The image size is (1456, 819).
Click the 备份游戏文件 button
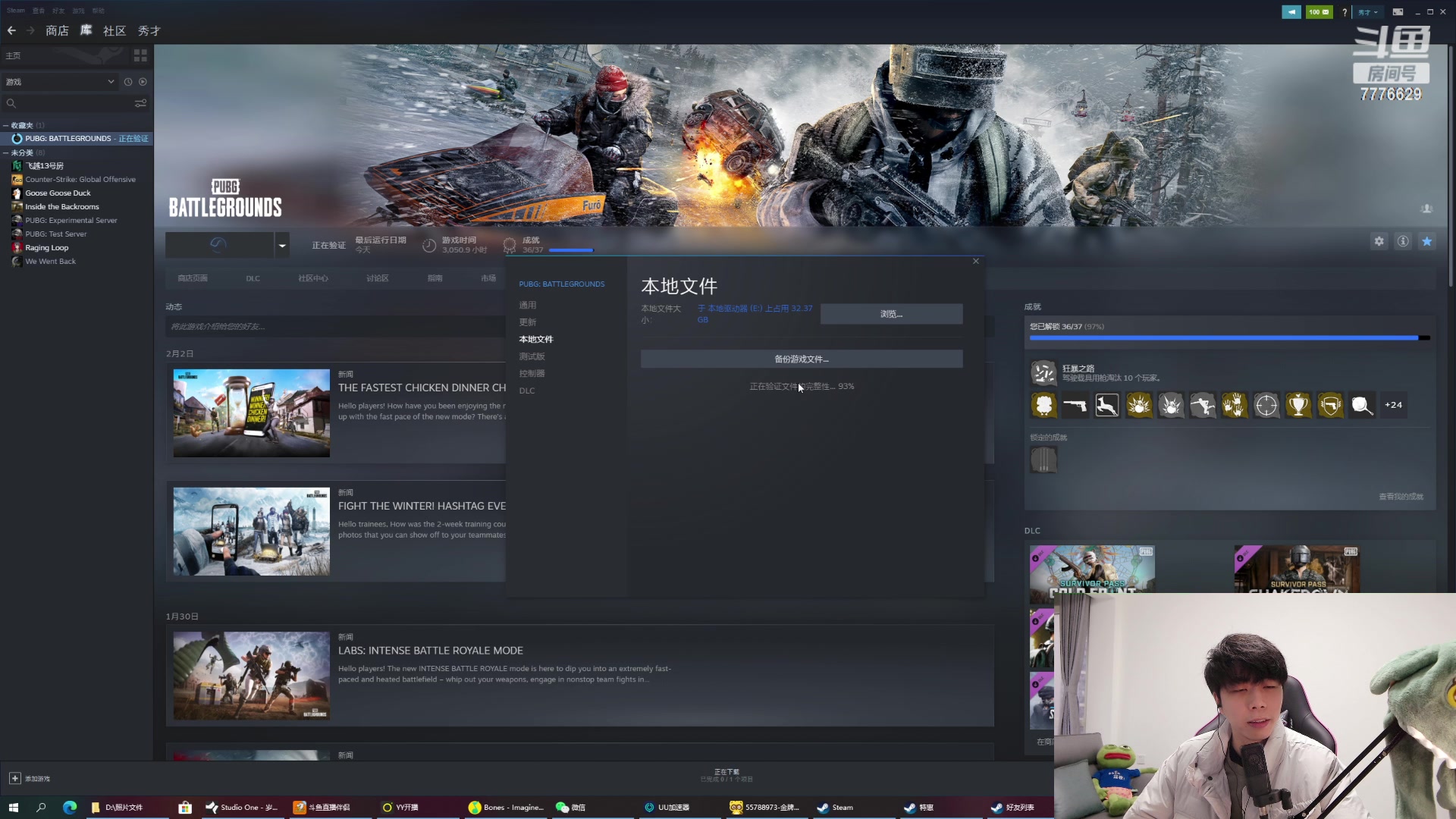click(802, 359)
